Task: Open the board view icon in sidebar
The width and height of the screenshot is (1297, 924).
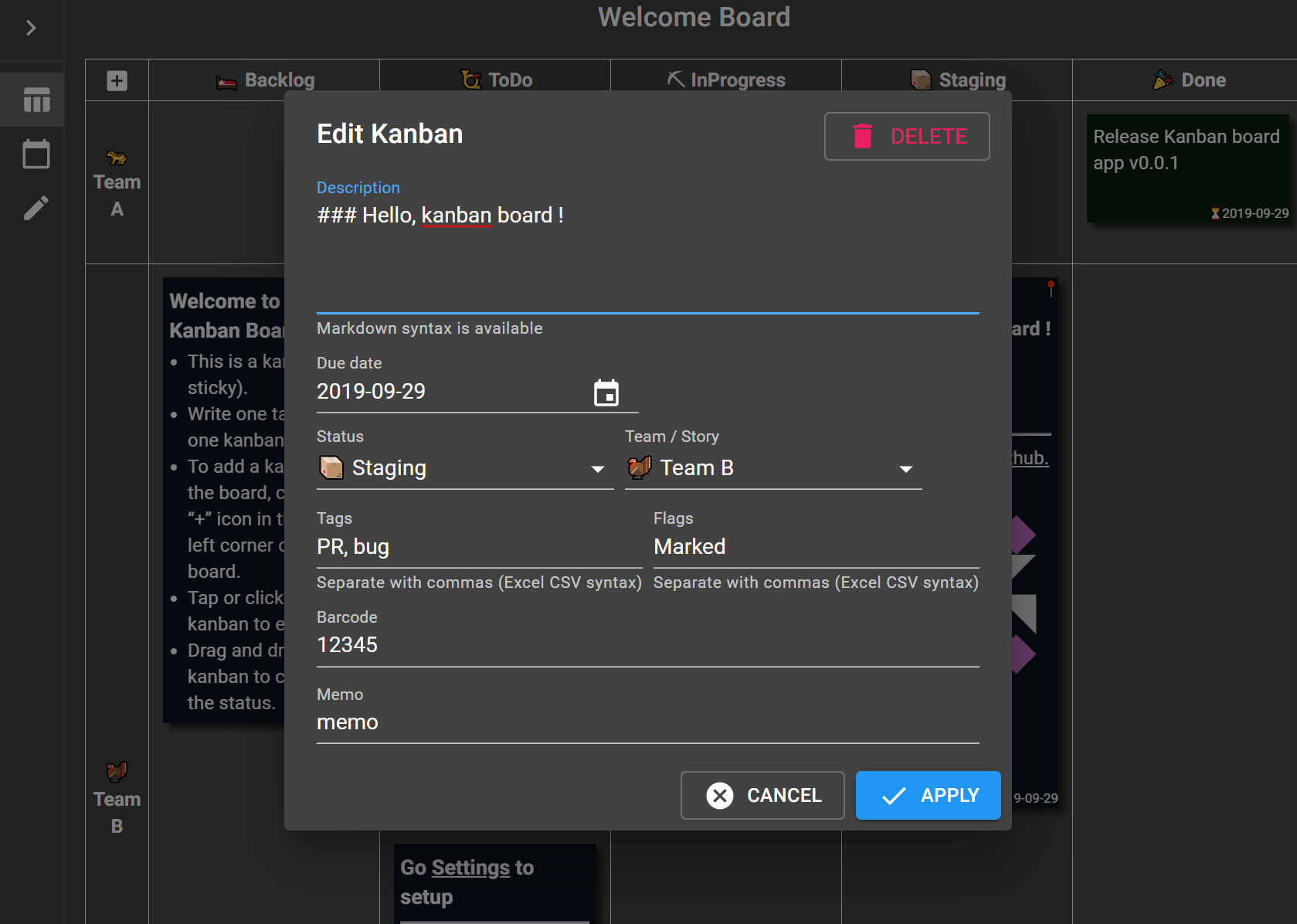Action: pyautogui.click(x=32, y=99)
